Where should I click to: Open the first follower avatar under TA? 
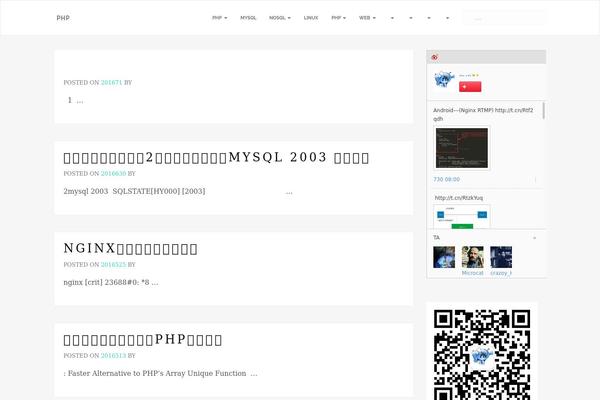click(444, 257)
